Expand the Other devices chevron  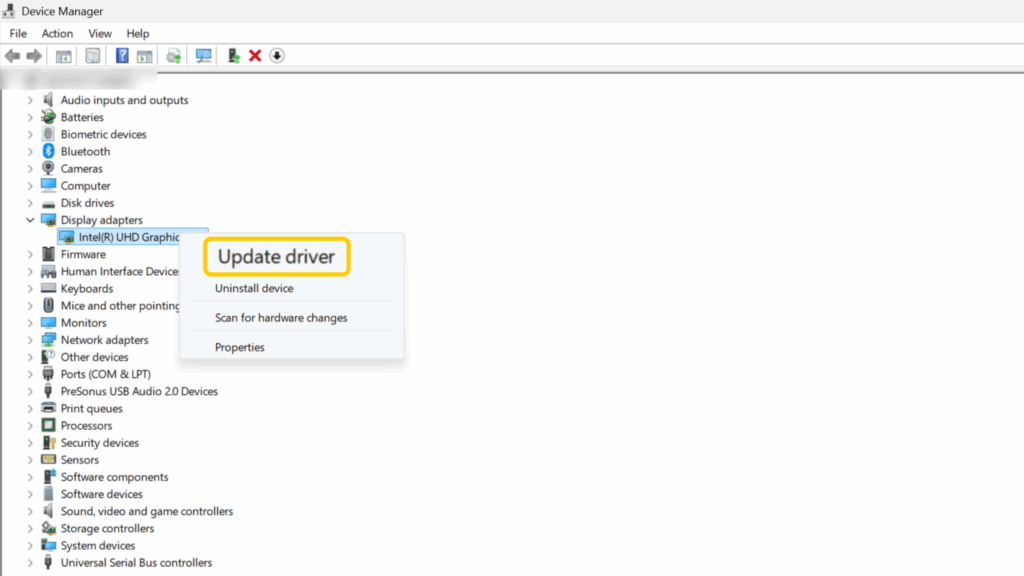[x=30, y=357]
